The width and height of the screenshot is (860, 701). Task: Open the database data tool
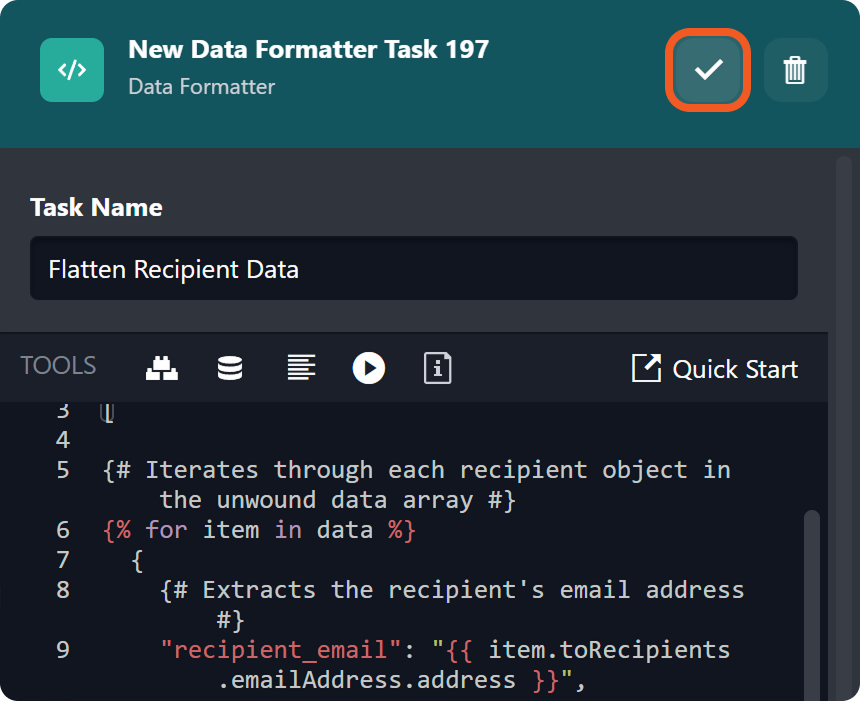[x=230, y=368]
